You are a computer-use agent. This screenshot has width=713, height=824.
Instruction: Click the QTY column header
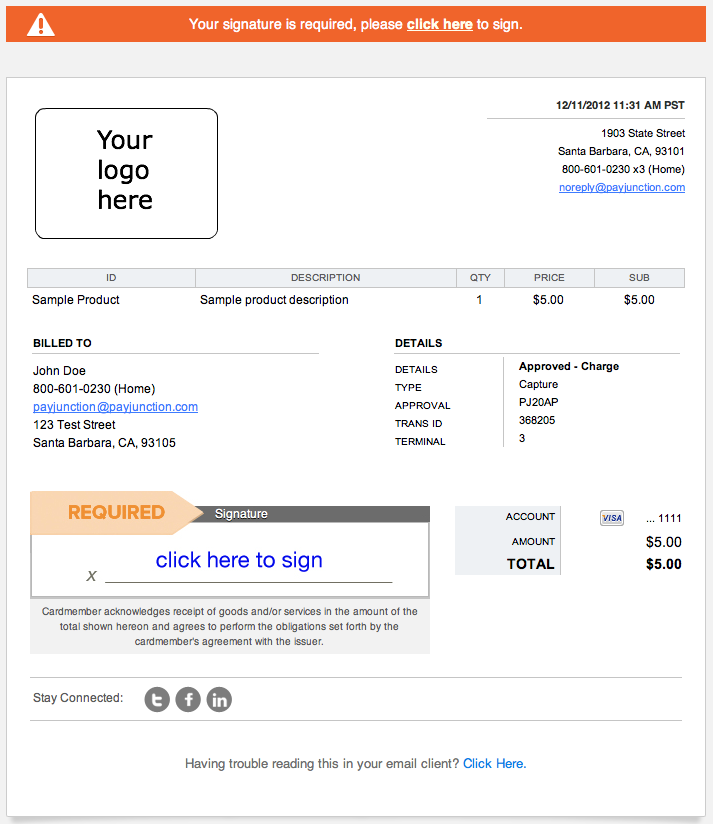[480, 278]
